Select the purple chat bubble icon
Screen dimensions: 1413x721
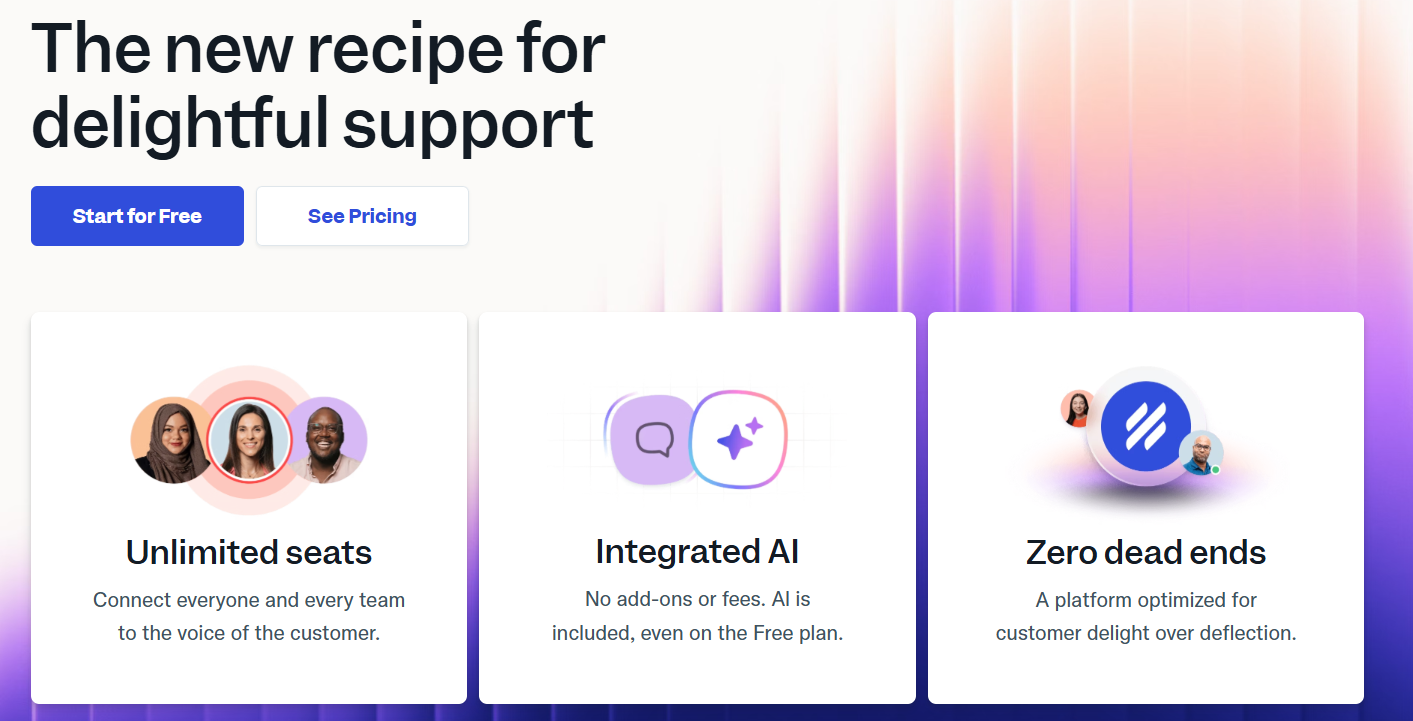(653, 440)
